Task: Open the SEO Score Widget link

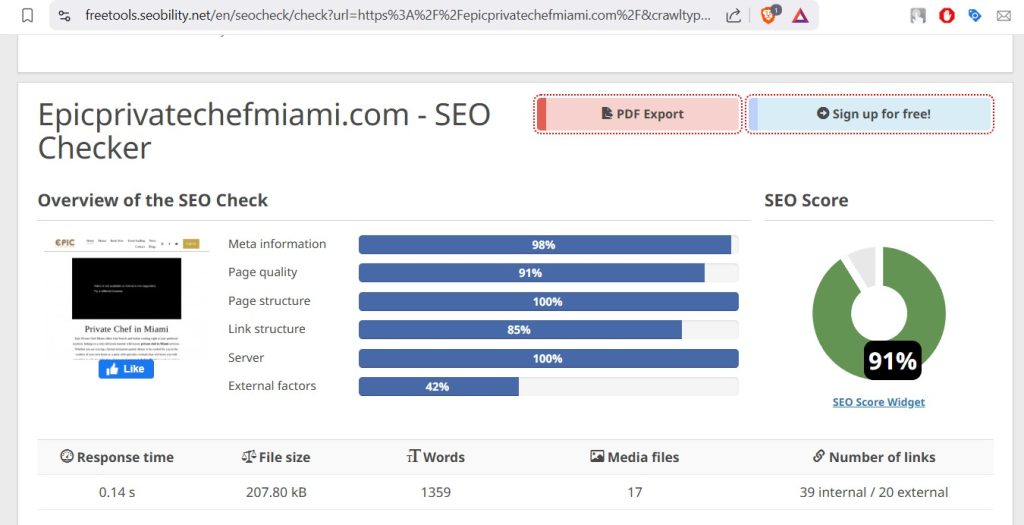Action: coord(878,402)
